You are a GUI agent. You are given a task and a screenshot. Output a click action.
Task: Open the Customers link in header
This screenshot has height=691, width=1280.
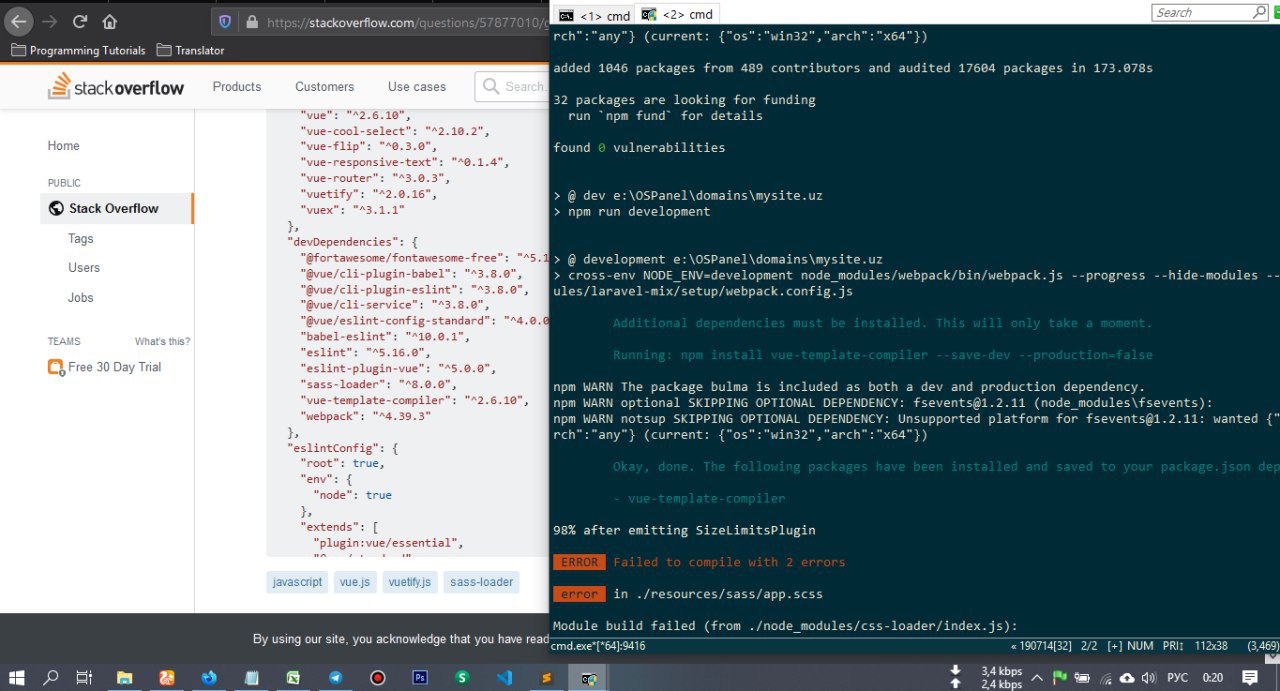[x=324, y=87]
